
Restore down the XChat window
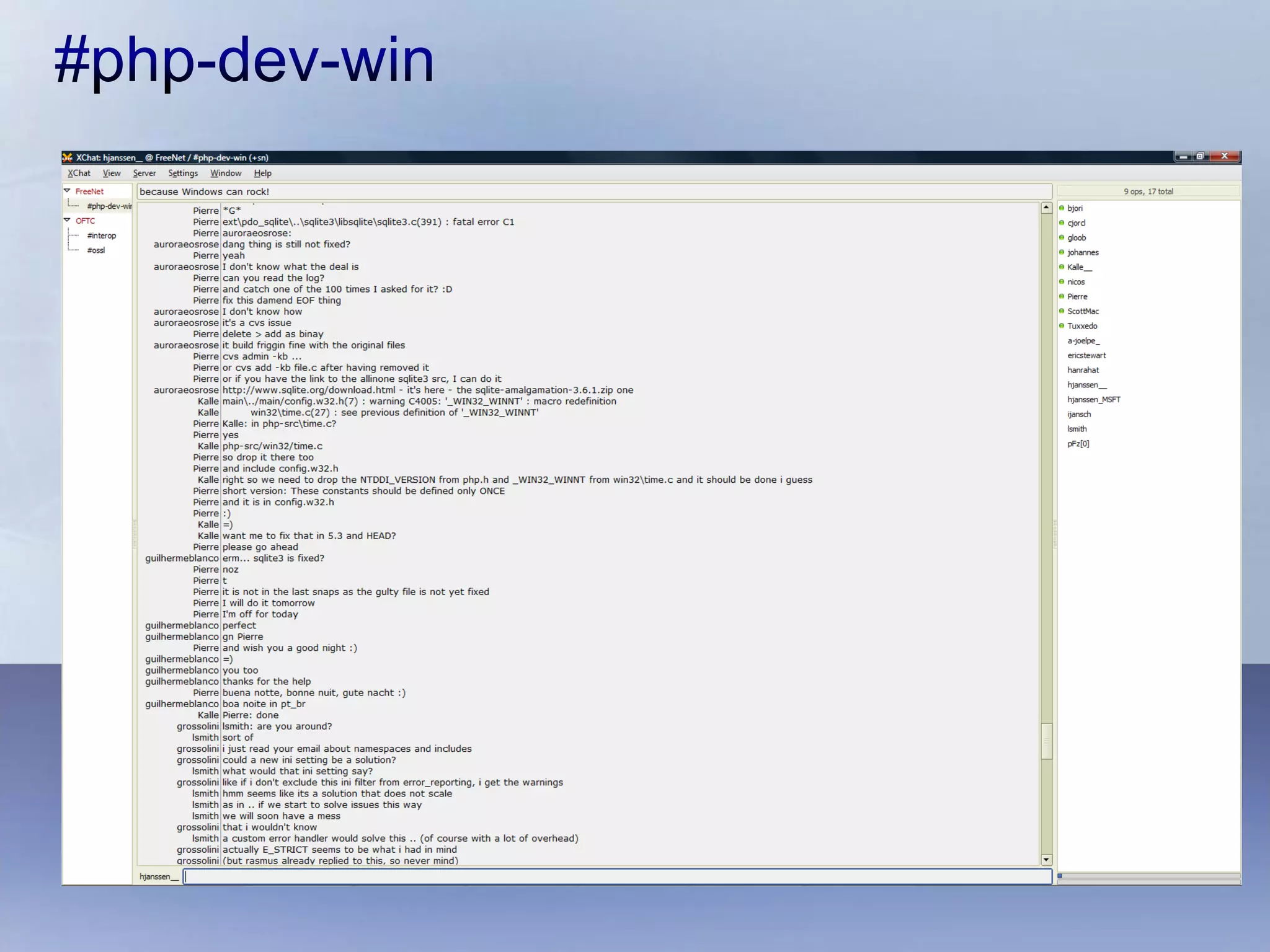1201,157
